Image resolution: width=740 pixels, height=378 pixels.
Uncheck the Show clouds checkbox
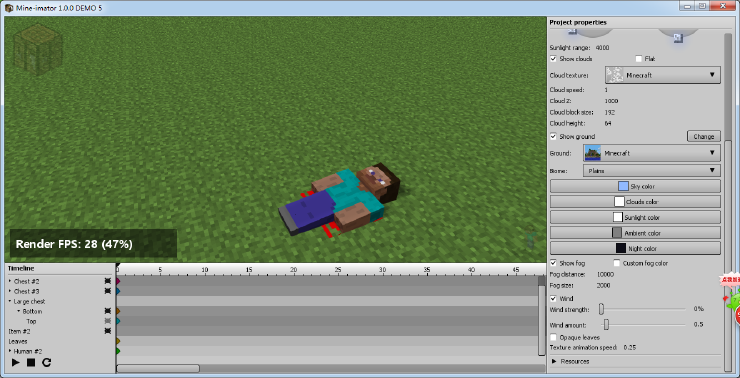(553, 59)
